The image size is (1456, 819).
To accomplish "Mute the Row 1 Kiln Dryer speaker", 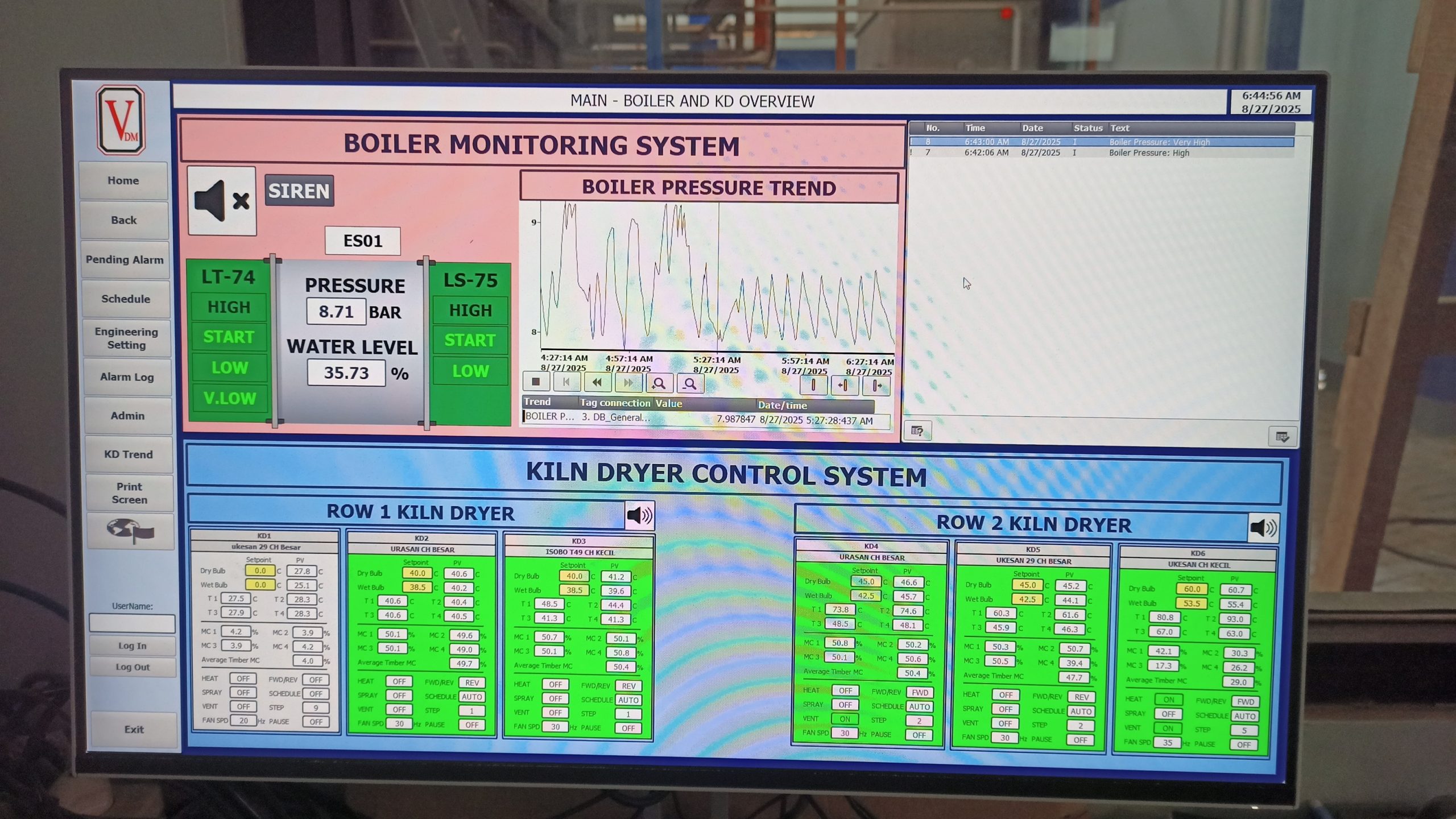I will pyautogui.click(x=639, y=515).
